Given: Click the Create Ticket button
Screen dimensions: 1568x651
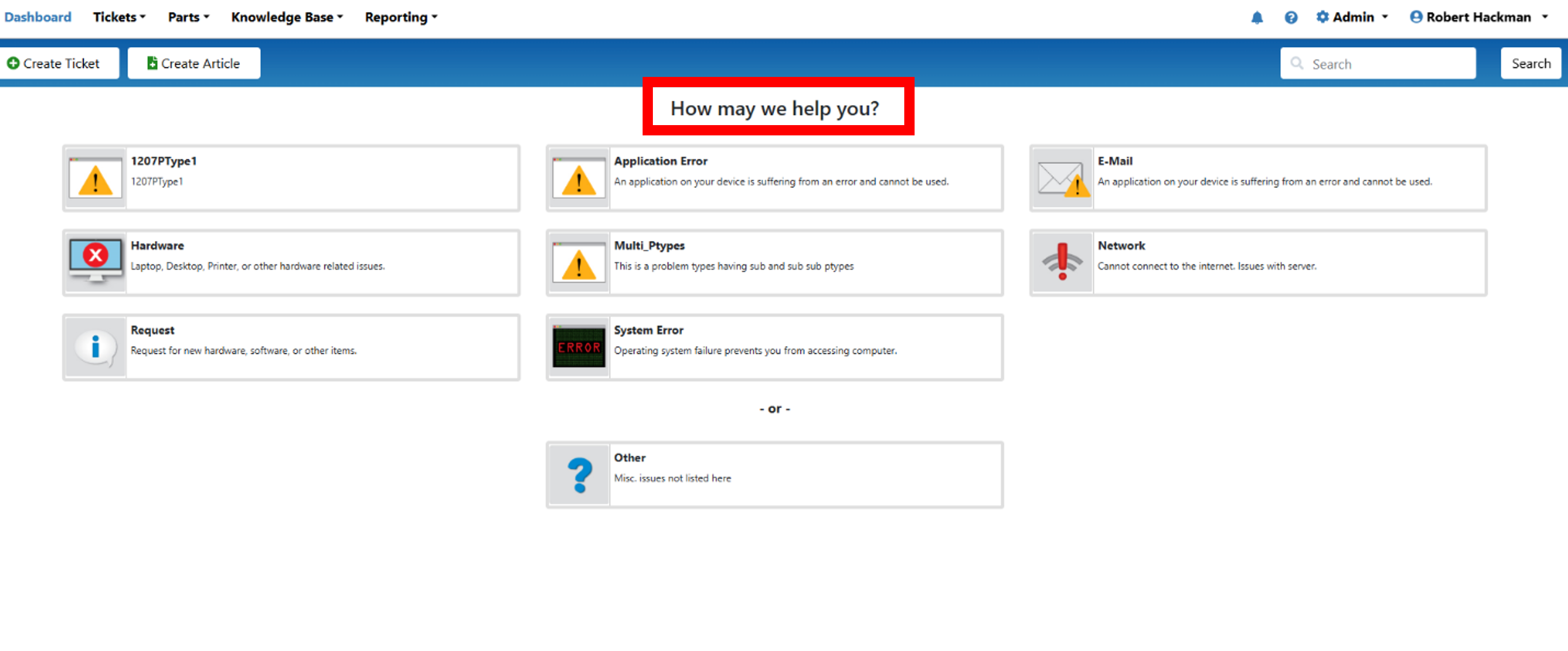Looking at the screenshot, I should 59,63.
